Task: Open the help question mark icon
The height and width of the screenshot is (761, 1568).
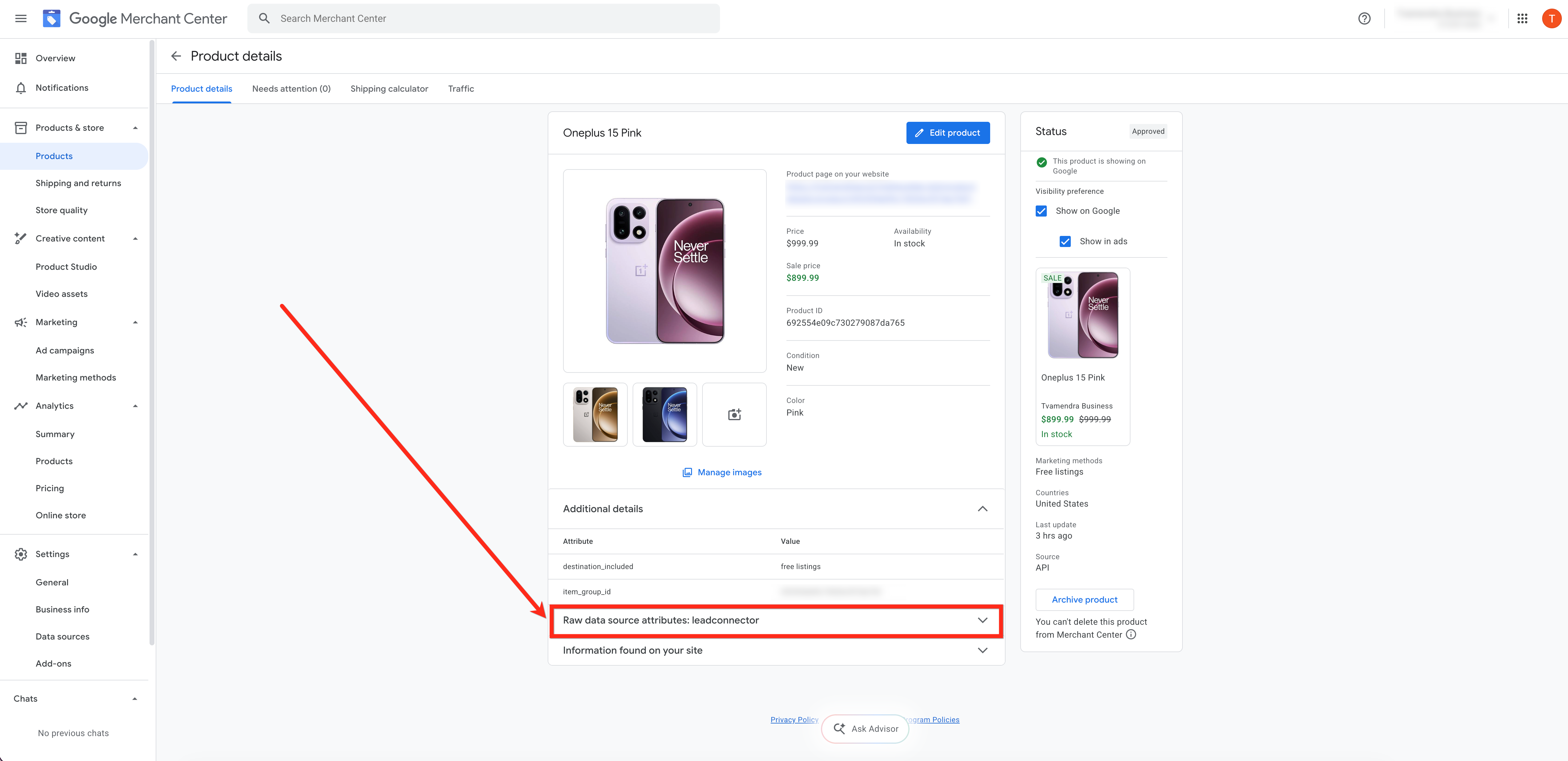Action: [1364, 18]
